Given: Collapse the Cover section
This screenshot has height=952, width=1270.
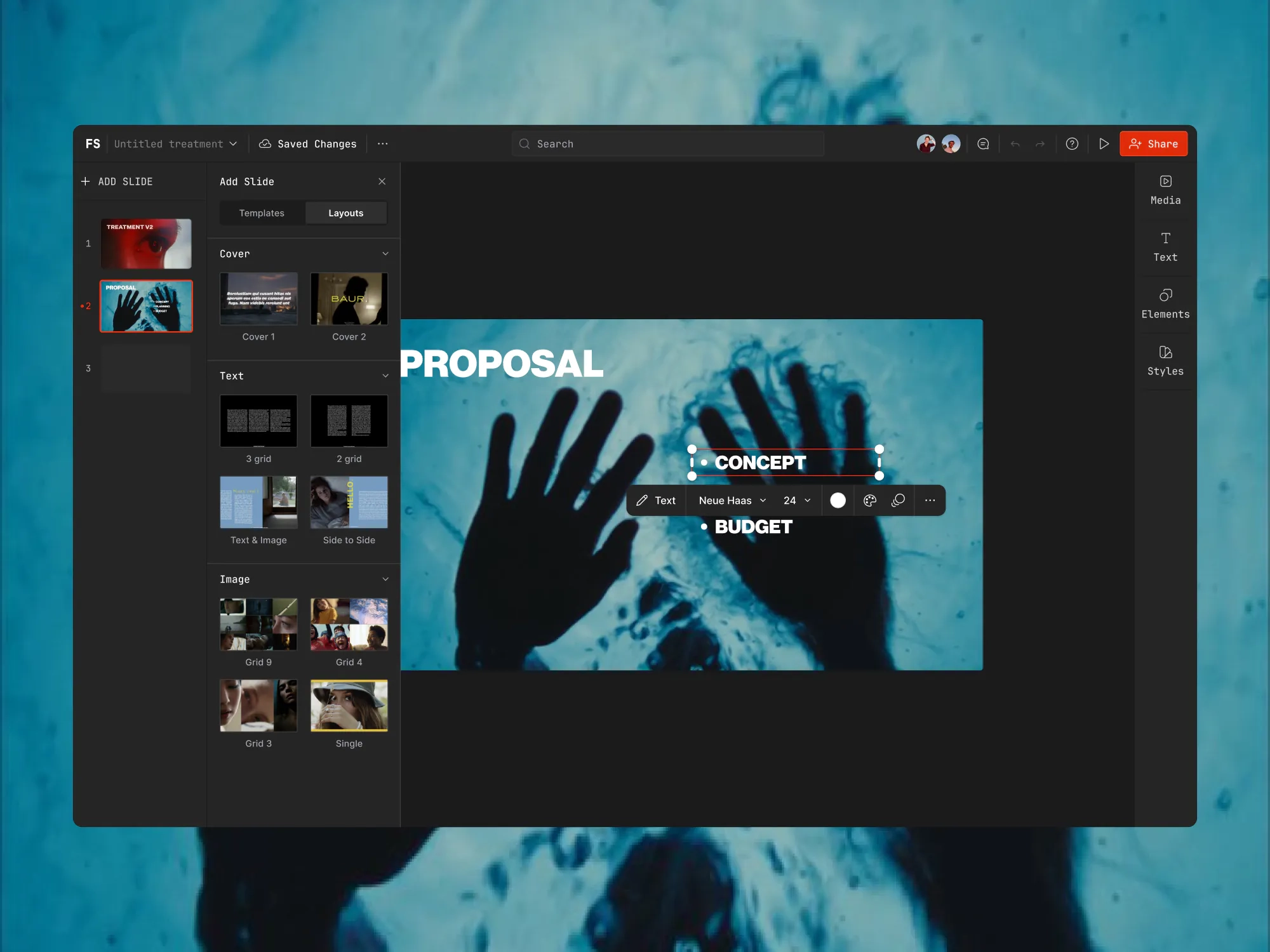Looking at the screenshot, I should [385, 254].
